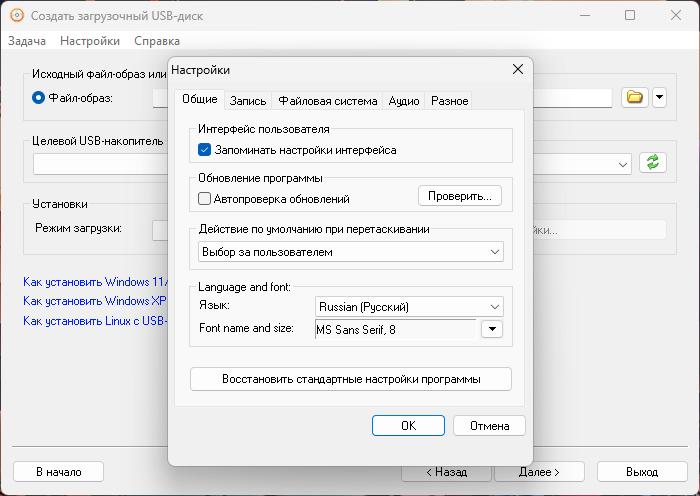Enable "Автопроверка обновлений" checkbox
700x496 pixels.
(204, 198)
